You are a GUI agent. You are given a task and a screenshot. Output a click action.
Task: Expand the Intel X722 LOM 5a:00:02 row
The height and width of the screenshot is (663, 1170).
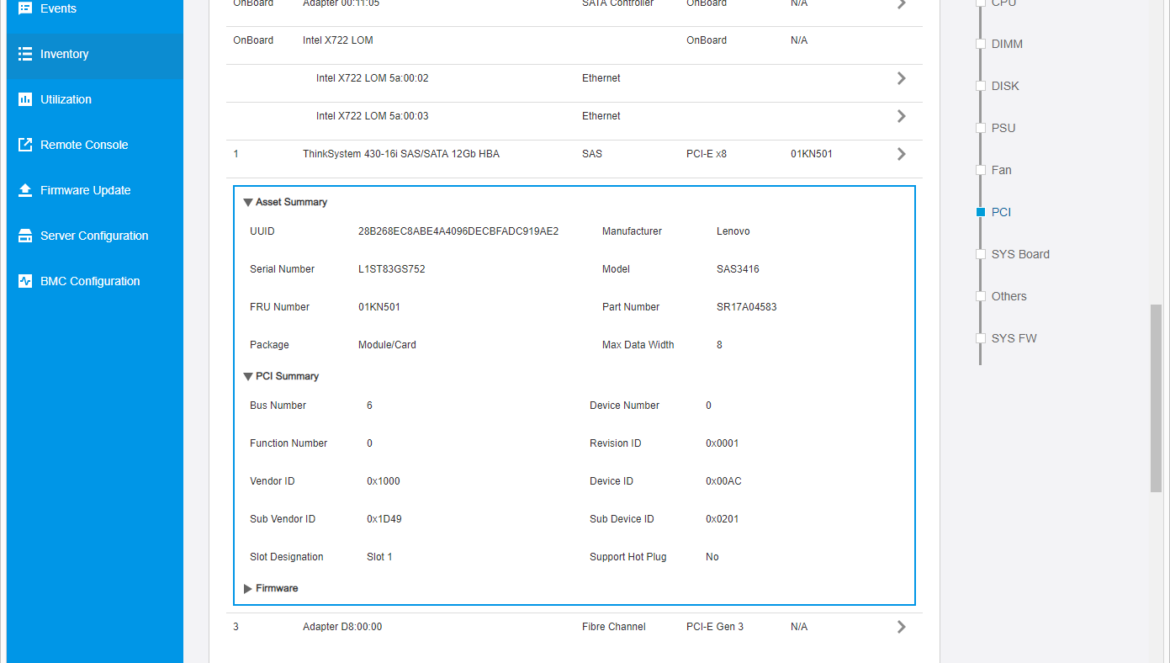click(901, 78)
